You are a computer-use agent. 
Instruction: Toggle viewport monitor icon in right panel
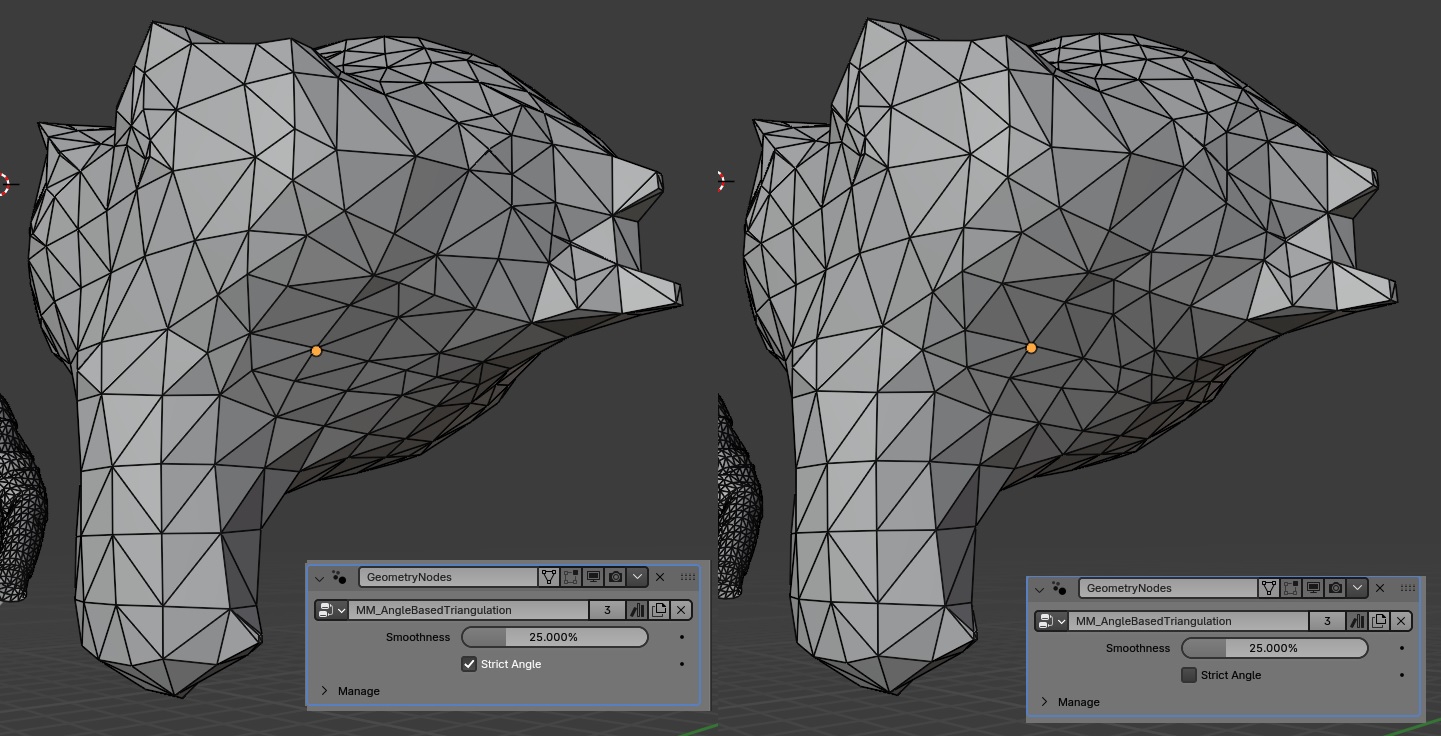pyautogui.click(x=1313, y=588)
